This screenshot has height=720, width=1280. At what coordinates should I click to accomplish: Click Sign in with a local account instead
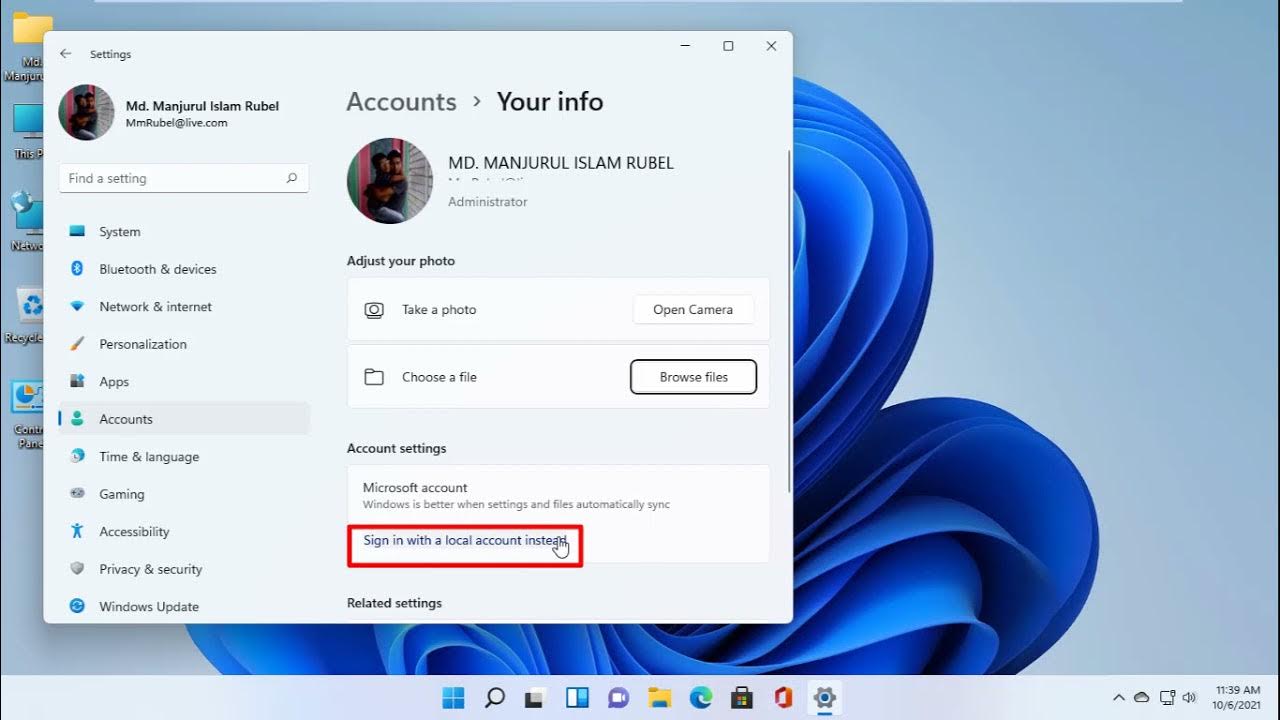465,540
